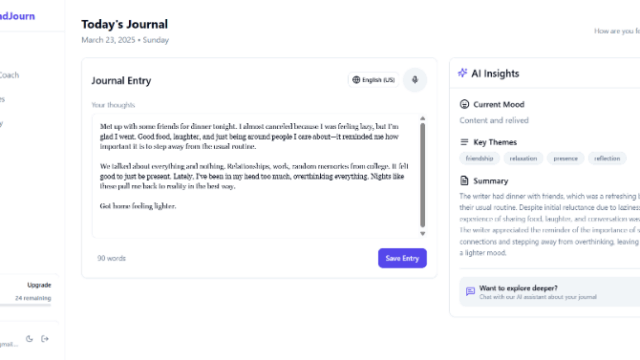Click the chat bubble icon
Image resolution: width=640 pixels, height=360 pixels.
pyautogui.click(x=470, y=291)
